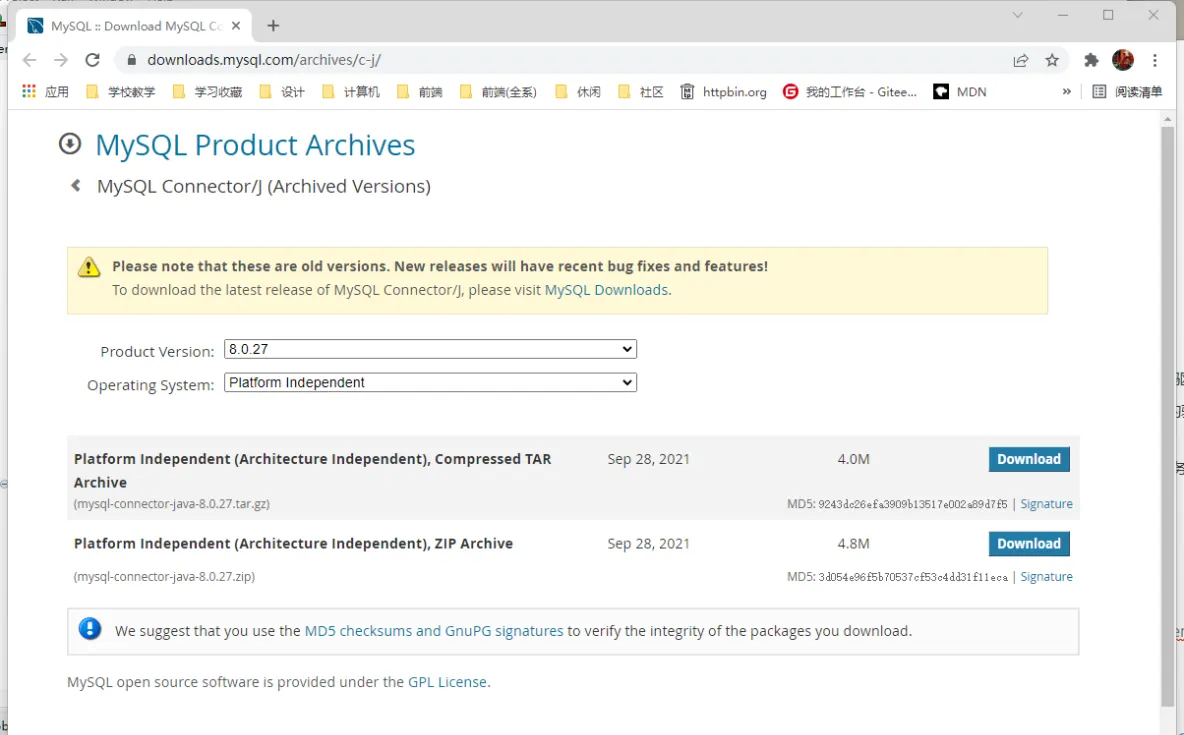The width and height of the screenshot is (1184, 735).
Task: Open the 休闲 bookmark folder
Action: click(578, 92)
